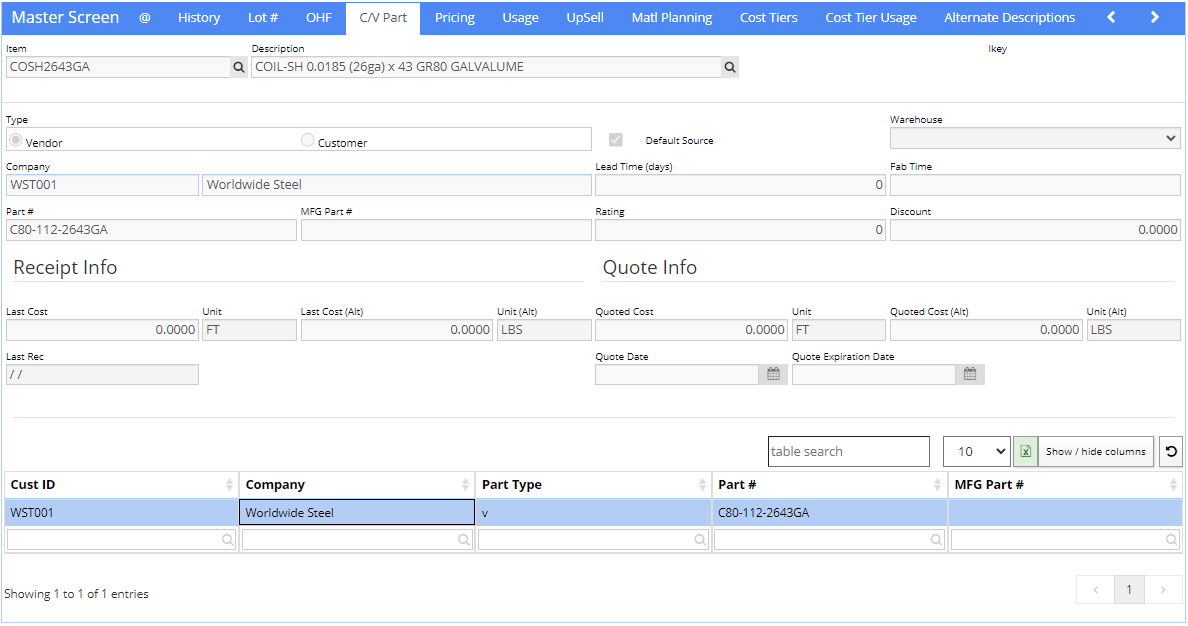Switch to Matl Planning tab

pyautogui.click(x=672, y=17)
